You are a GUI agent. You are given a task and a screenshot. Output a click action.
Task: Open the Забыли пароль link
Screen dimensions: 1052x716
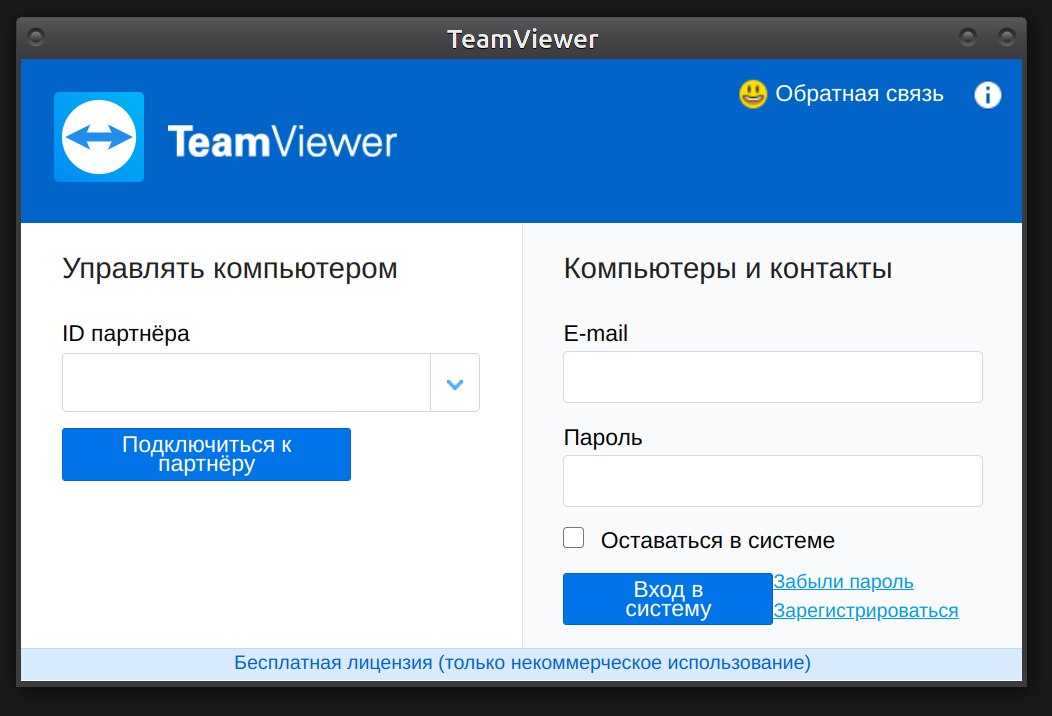click(843, 582)
